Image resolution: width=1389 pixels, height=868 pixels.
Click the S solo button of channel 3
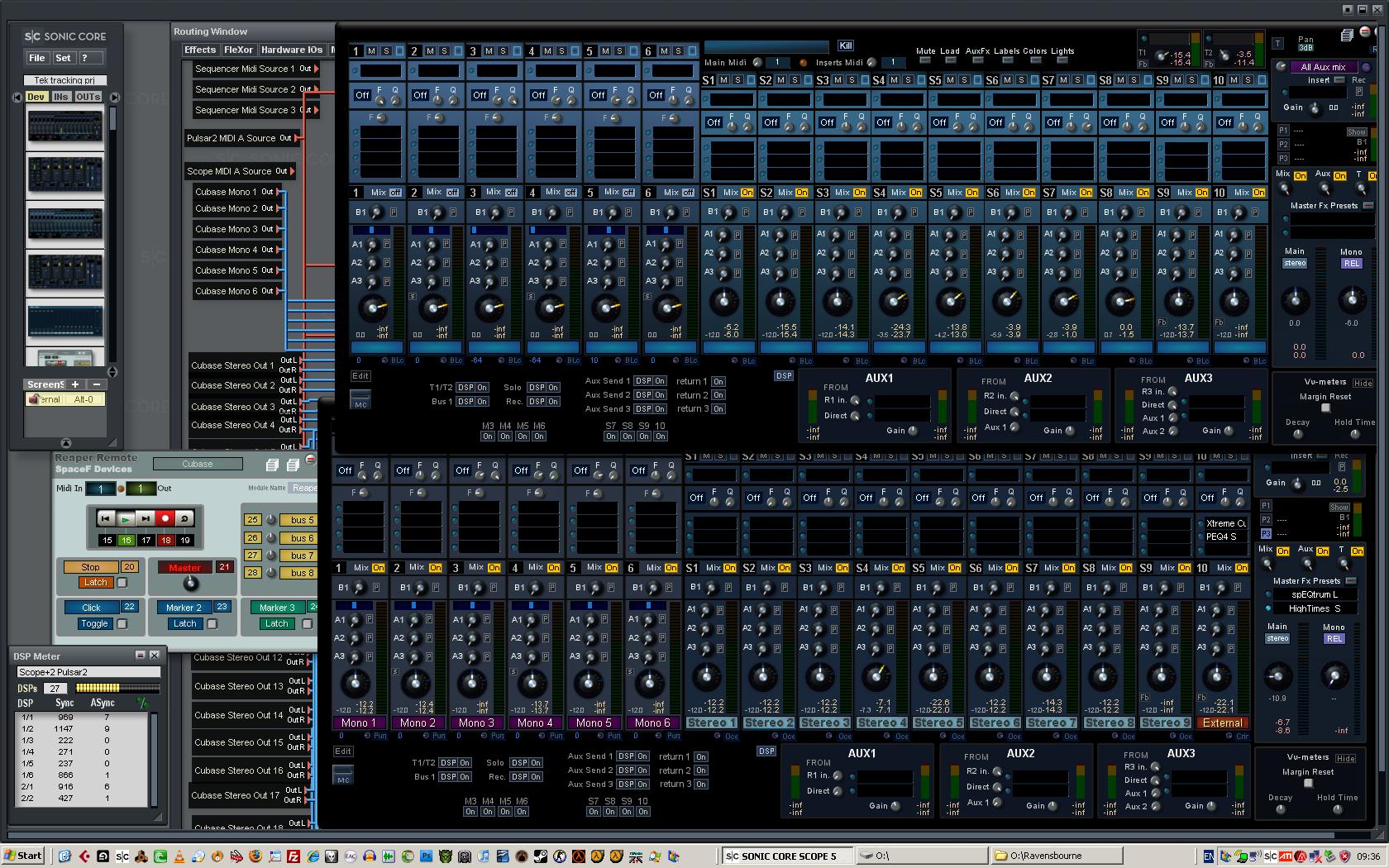[504, 51]
